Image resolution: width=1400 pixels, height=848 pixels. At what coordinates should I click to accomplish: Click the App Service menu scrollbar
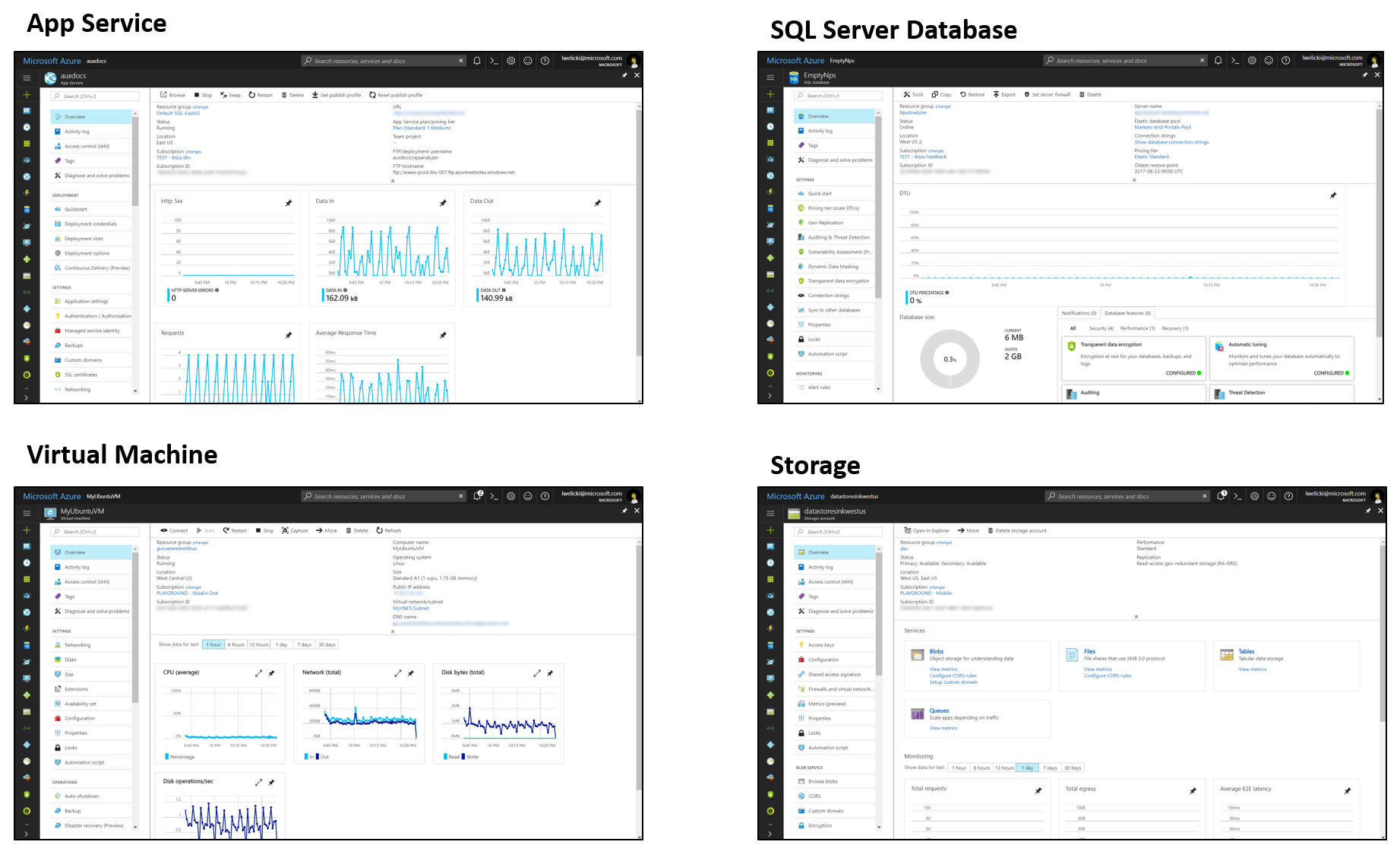[x=135, y=161]
